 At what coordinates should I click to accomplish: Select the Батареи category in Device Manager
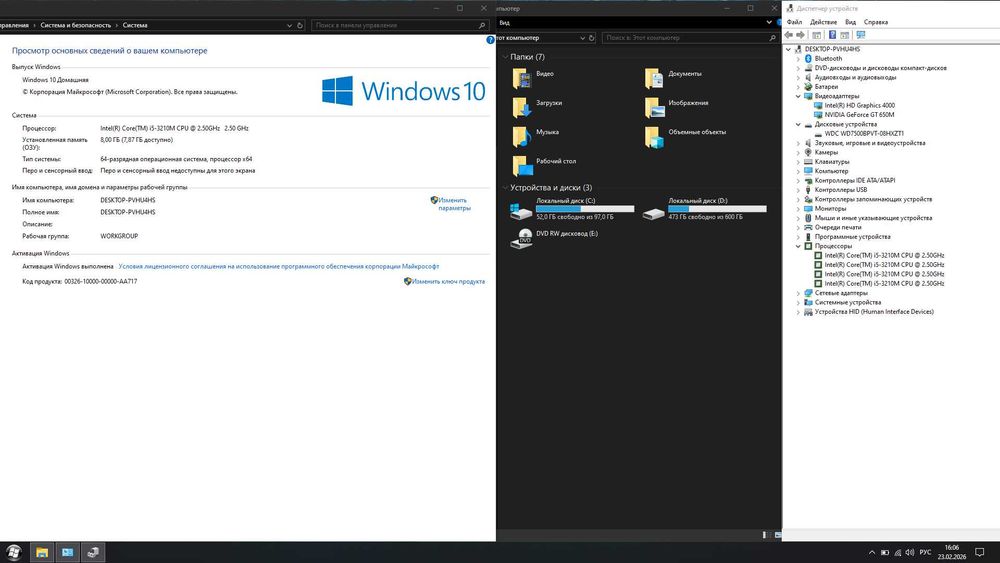pos(826,87)
